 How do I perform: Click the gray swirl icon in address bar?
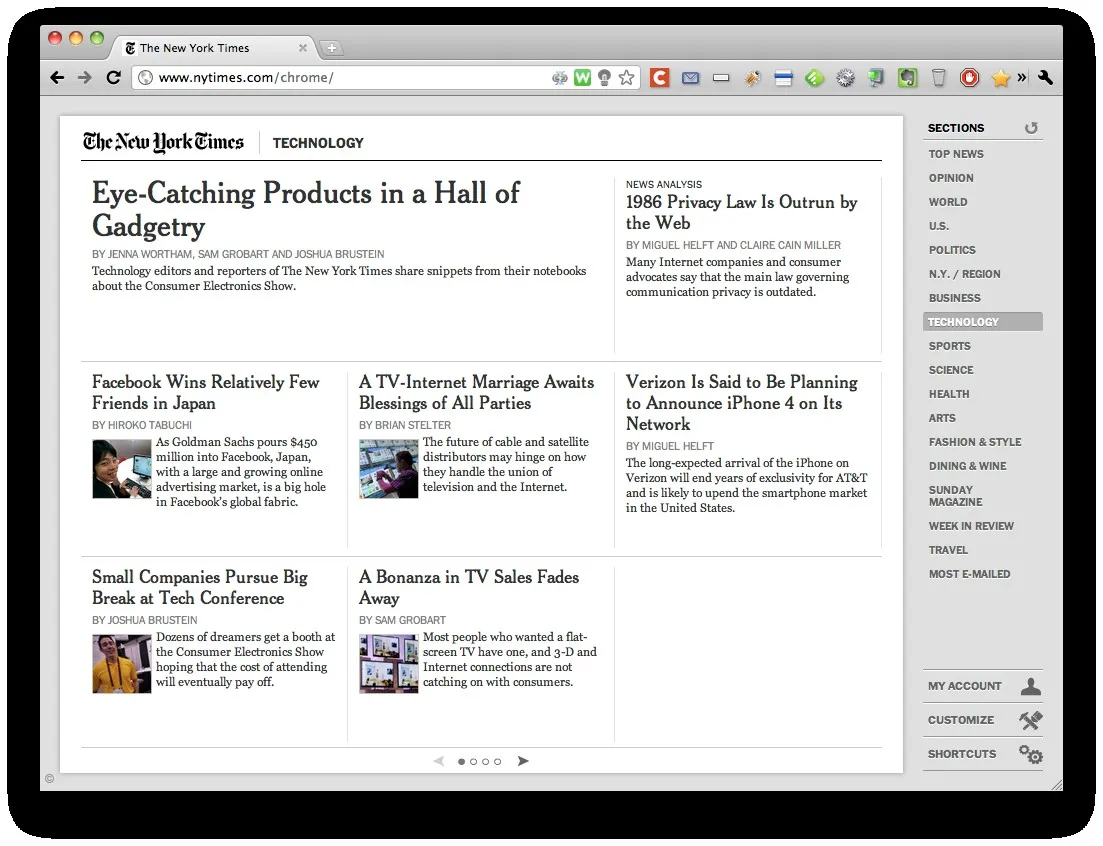click(560, 77)
